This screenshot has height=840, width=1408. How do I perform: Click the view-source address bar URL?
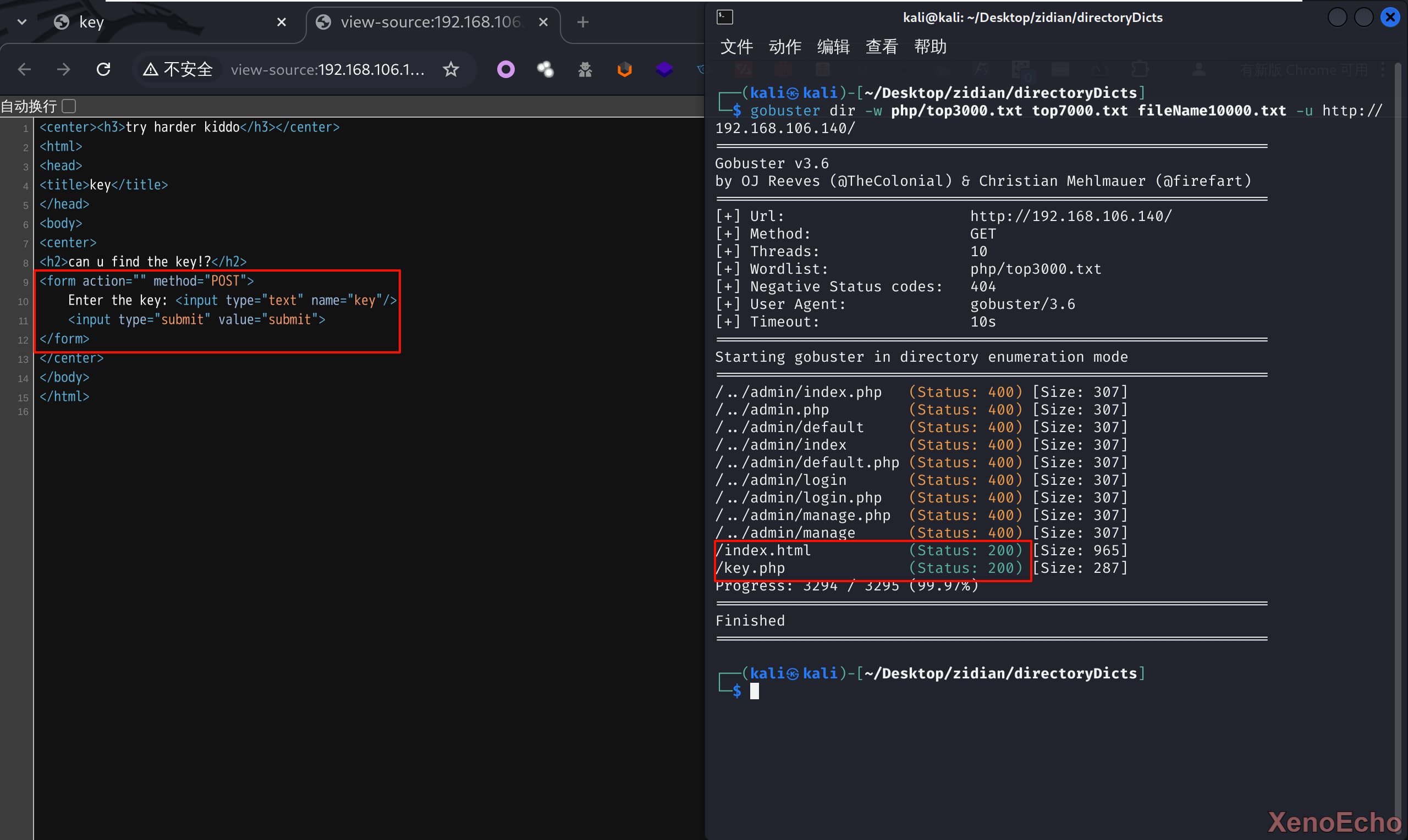point(327,70)
